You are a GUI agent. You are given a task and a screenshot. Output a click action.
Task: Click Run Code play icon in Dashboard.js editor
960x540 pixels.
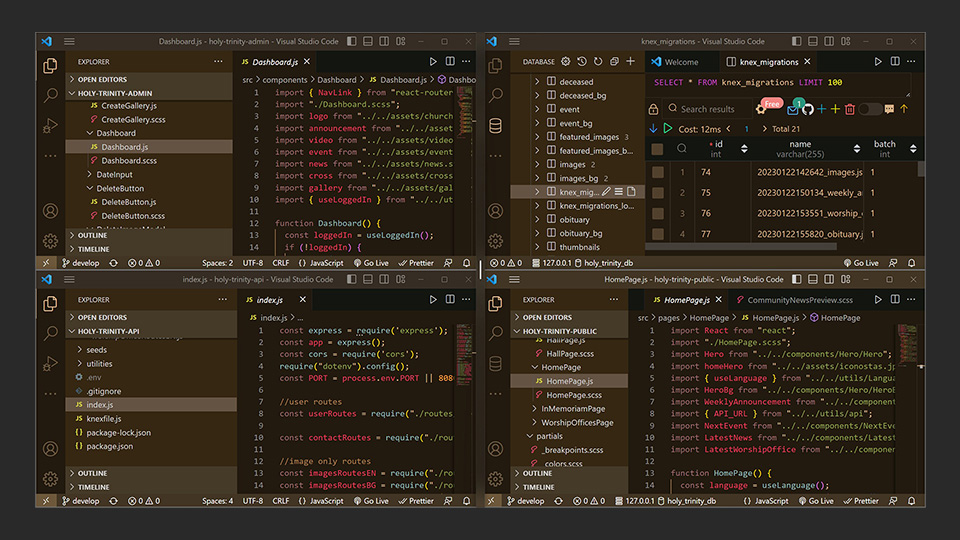click(x=433, y=61)
